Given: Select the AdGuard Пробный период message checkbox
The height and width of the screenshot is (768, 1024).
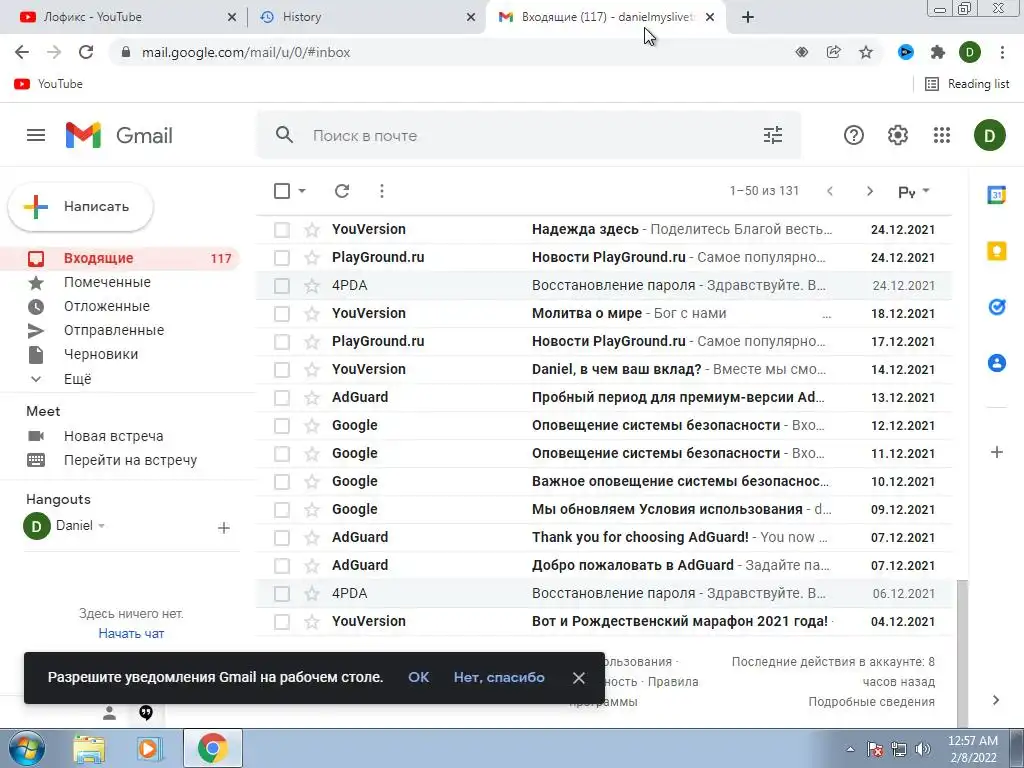Looking at the screenshot, I should (x=281, y=398).
